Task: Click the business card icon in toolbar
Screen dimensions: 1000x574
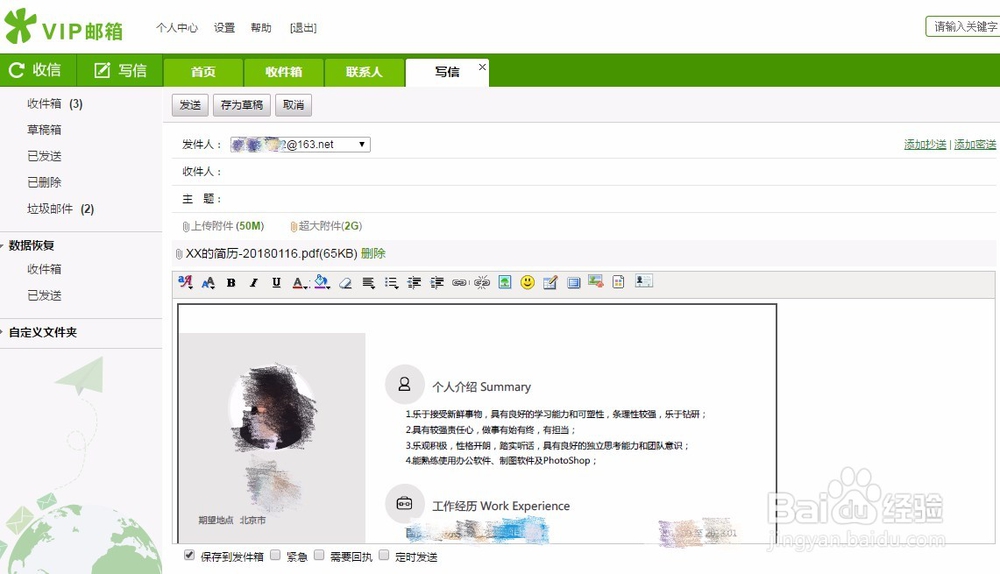Action: 643,281
